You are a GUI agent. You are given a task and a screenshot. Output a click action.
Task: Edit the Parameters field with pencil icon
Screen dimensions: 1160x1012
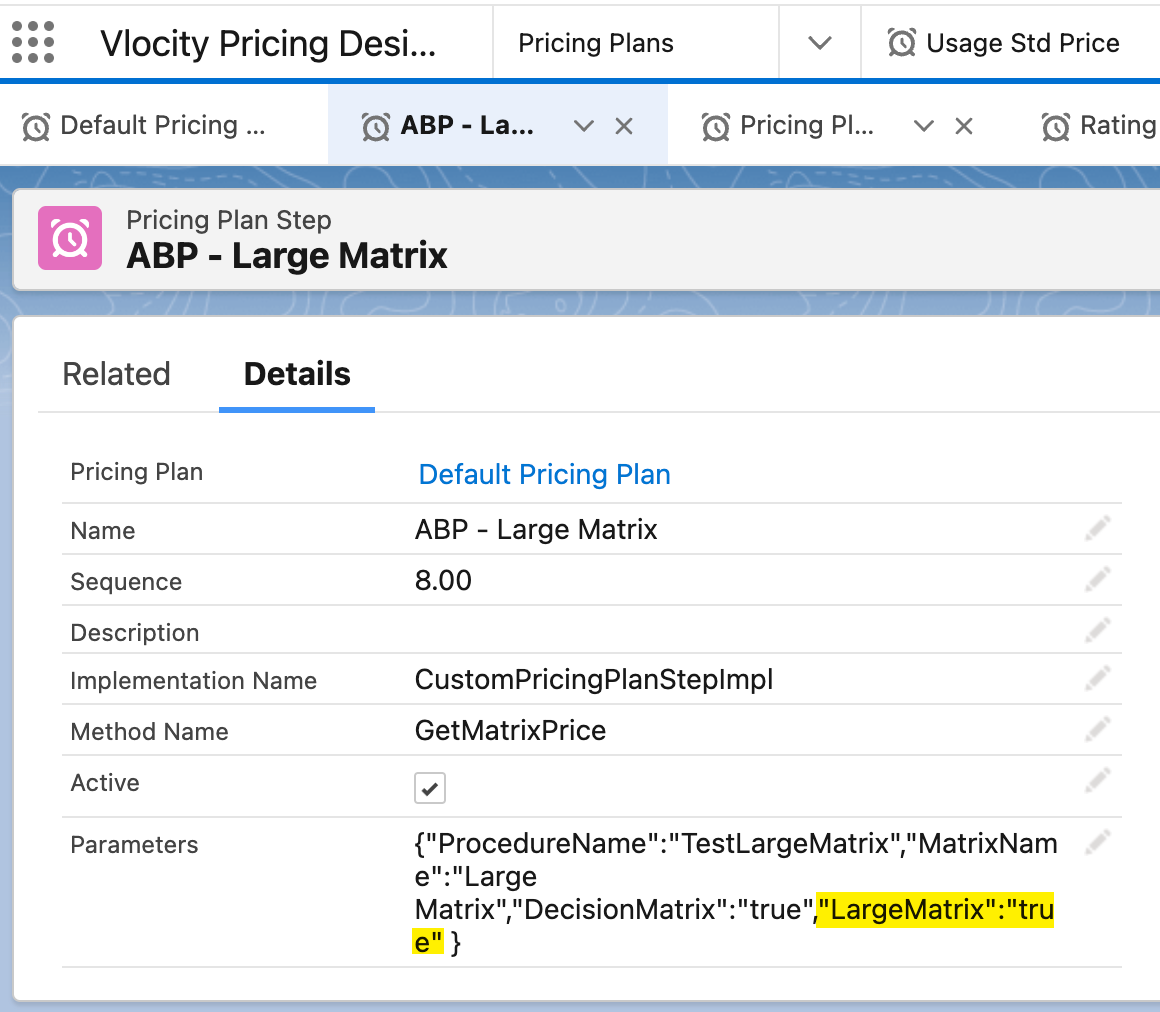[1098, 842]
